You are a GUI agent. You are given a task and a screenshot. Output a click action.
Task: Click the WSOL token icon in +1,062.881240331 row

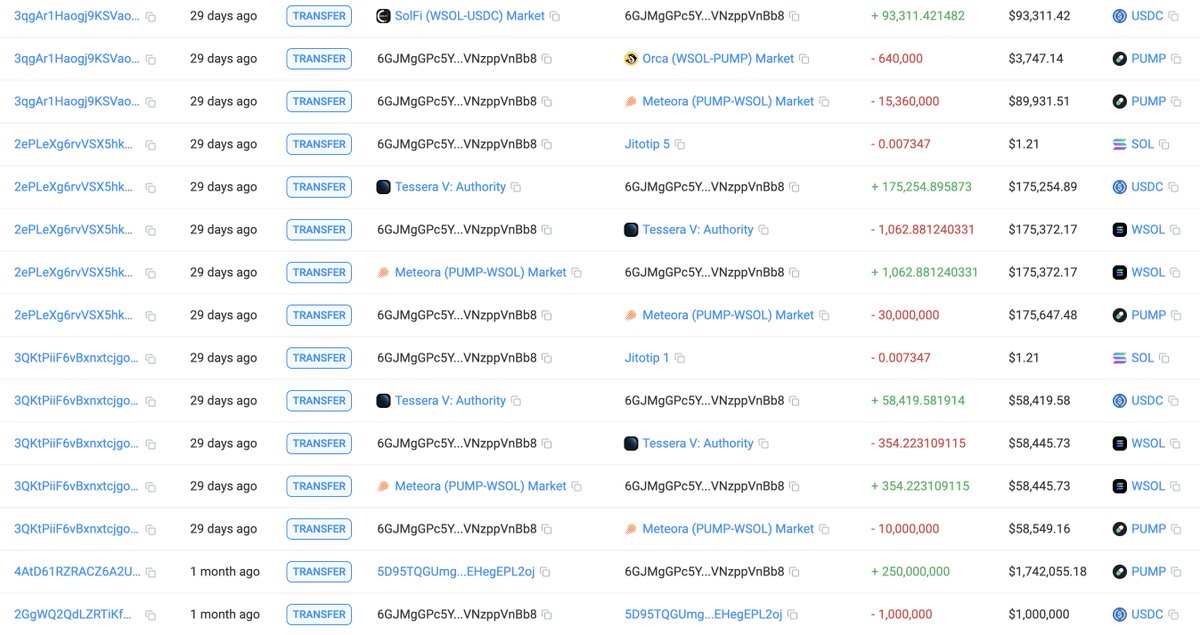[x=1120, y=272]
